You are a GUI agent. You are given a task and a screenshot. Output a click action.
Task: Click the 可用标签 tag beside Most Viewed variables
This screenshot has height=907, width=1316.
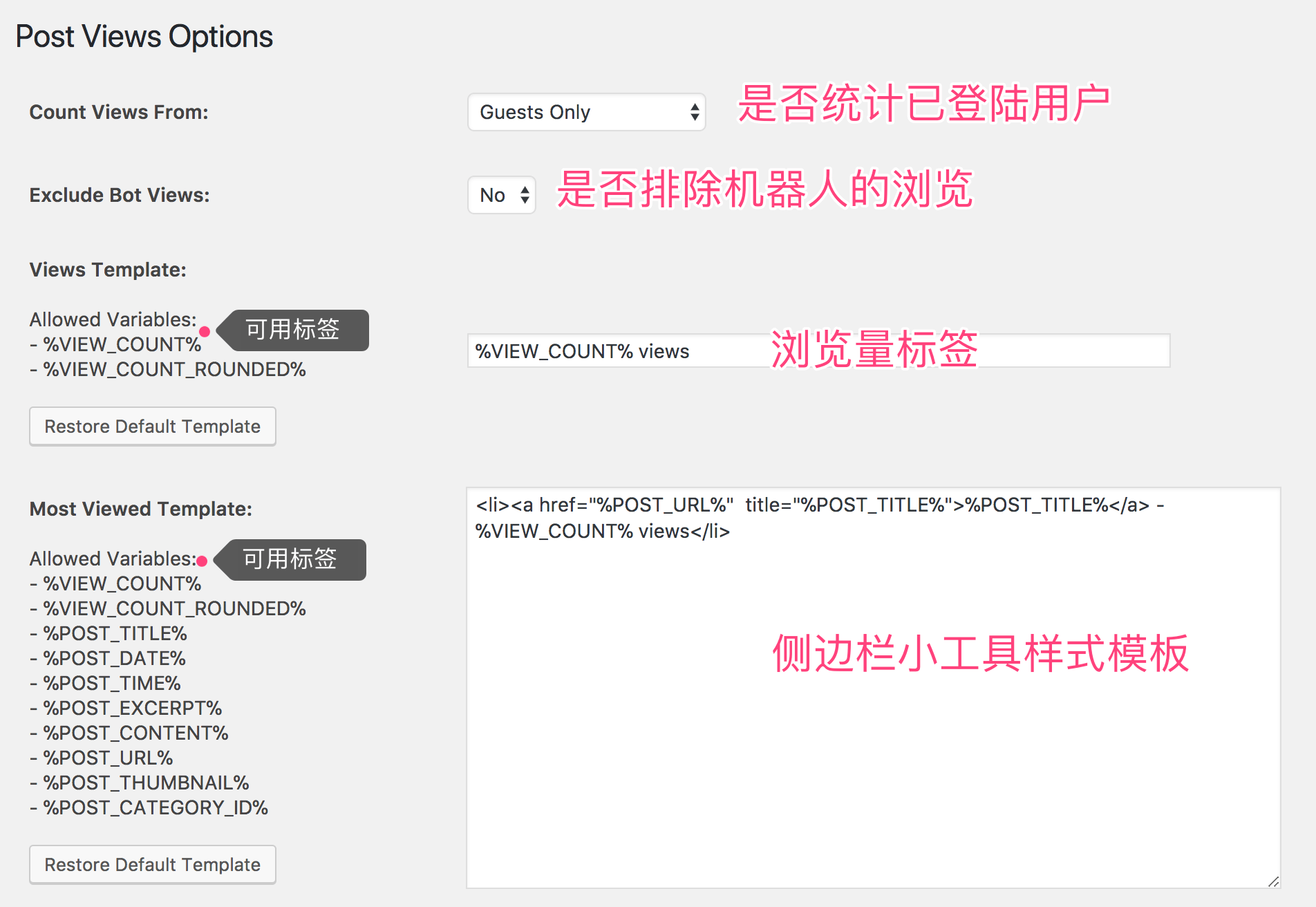(289, 559)
